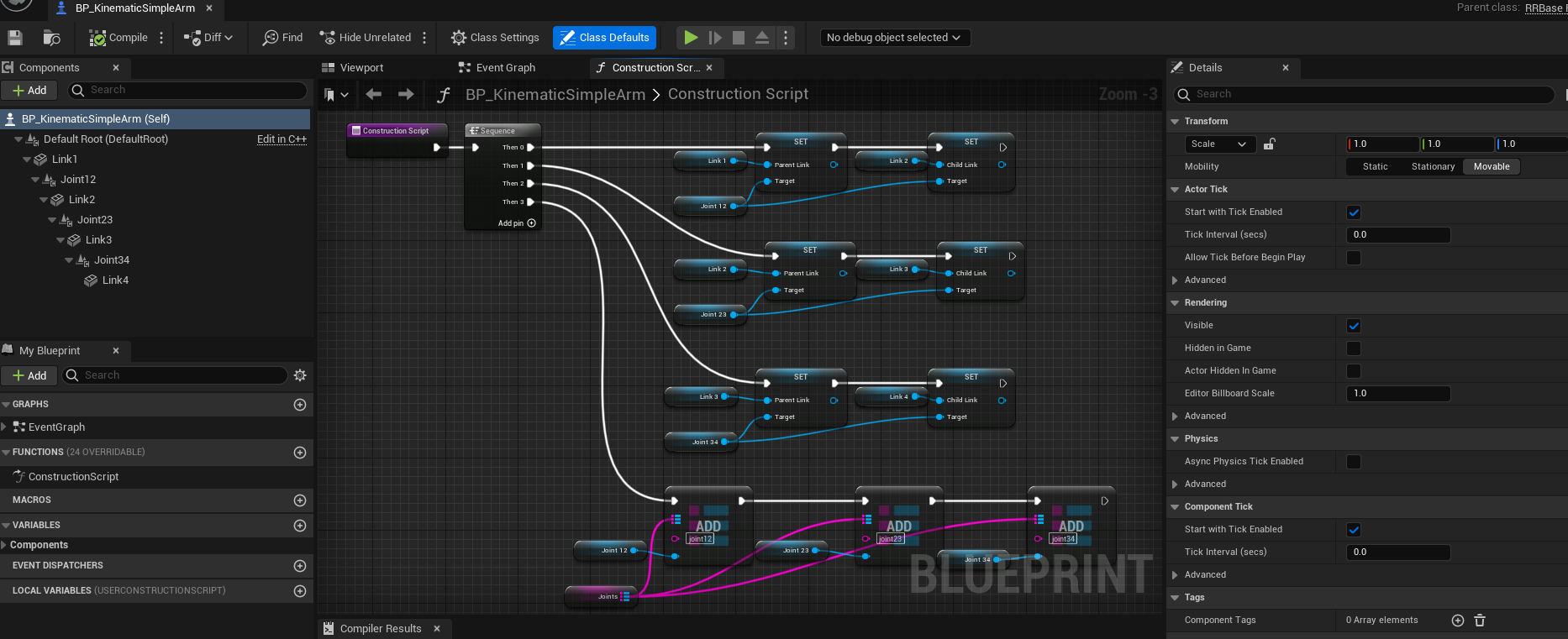Collapse the Joint12 tree node

[35, 180]
